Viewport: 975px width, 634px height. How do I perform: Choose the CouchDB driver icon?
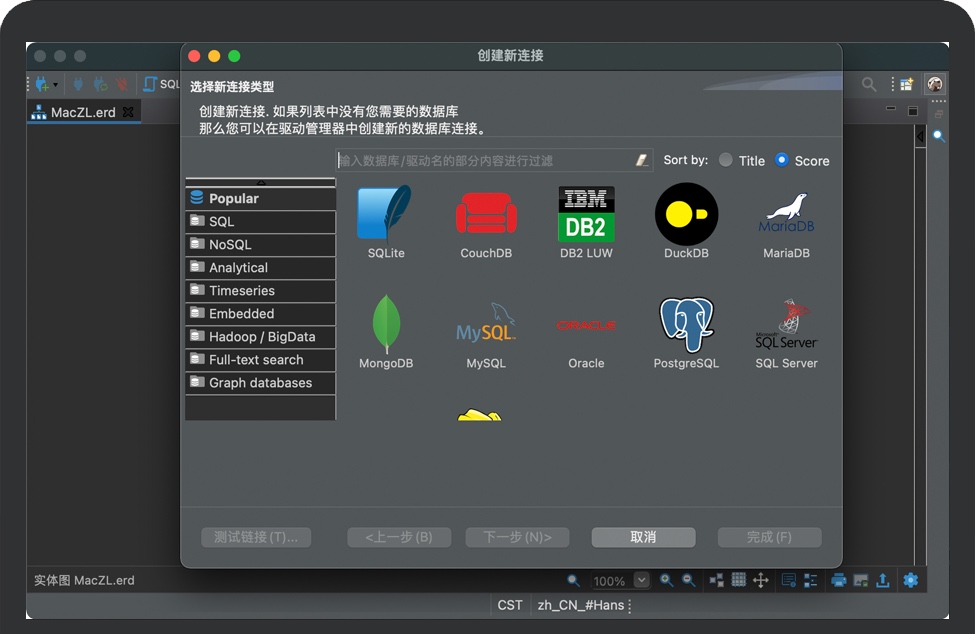click(486, 213)
